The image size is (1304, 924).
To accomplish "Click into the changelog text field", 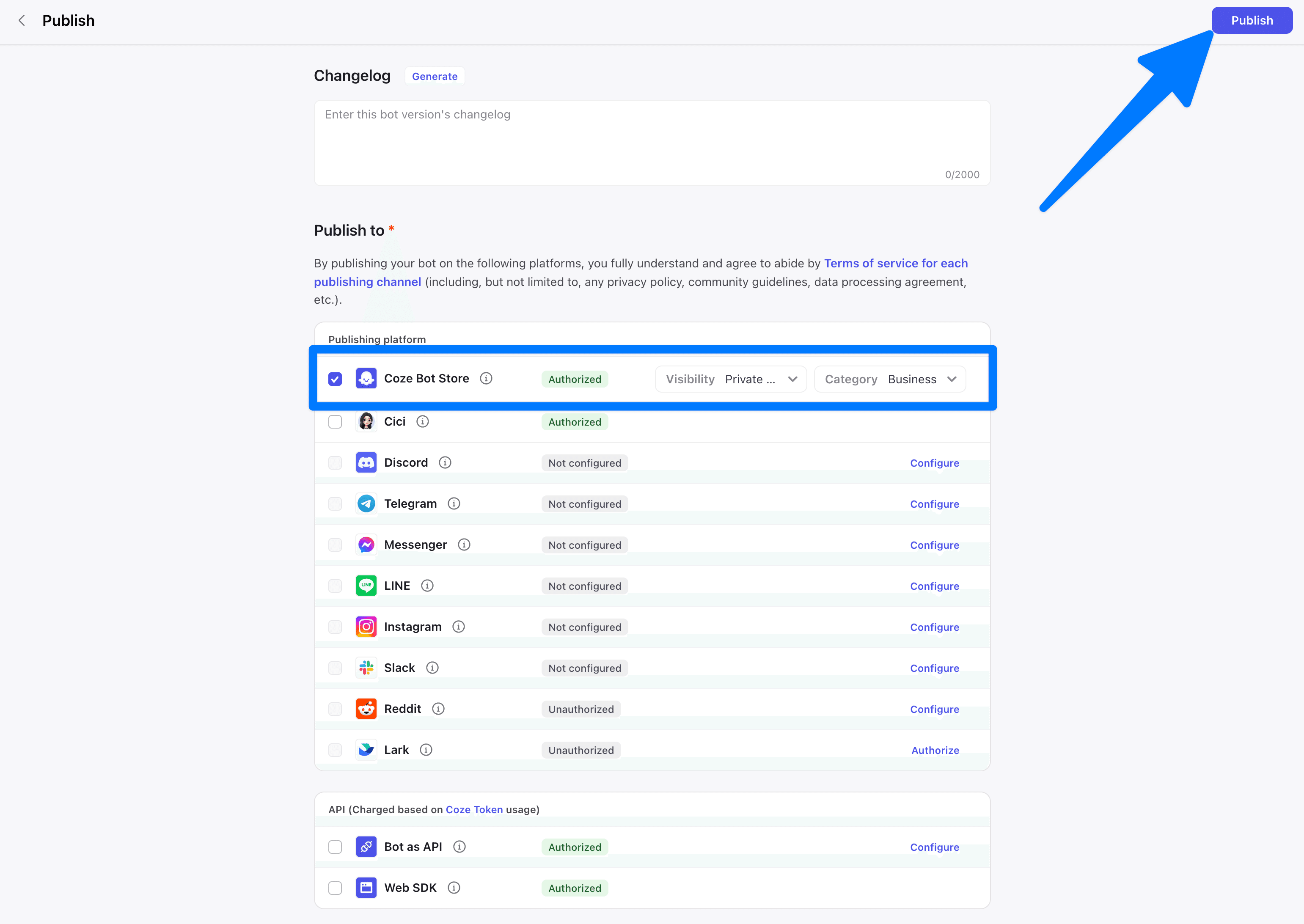I will [652, 142].
